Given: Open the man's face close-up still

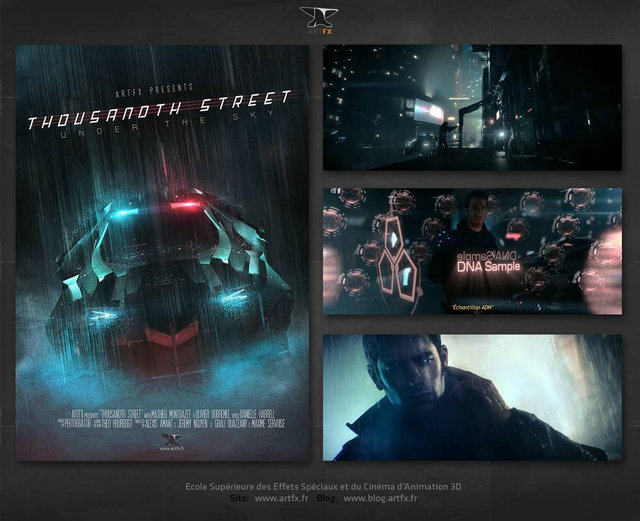Looking at the screenshot, I should tap(472, 398).
